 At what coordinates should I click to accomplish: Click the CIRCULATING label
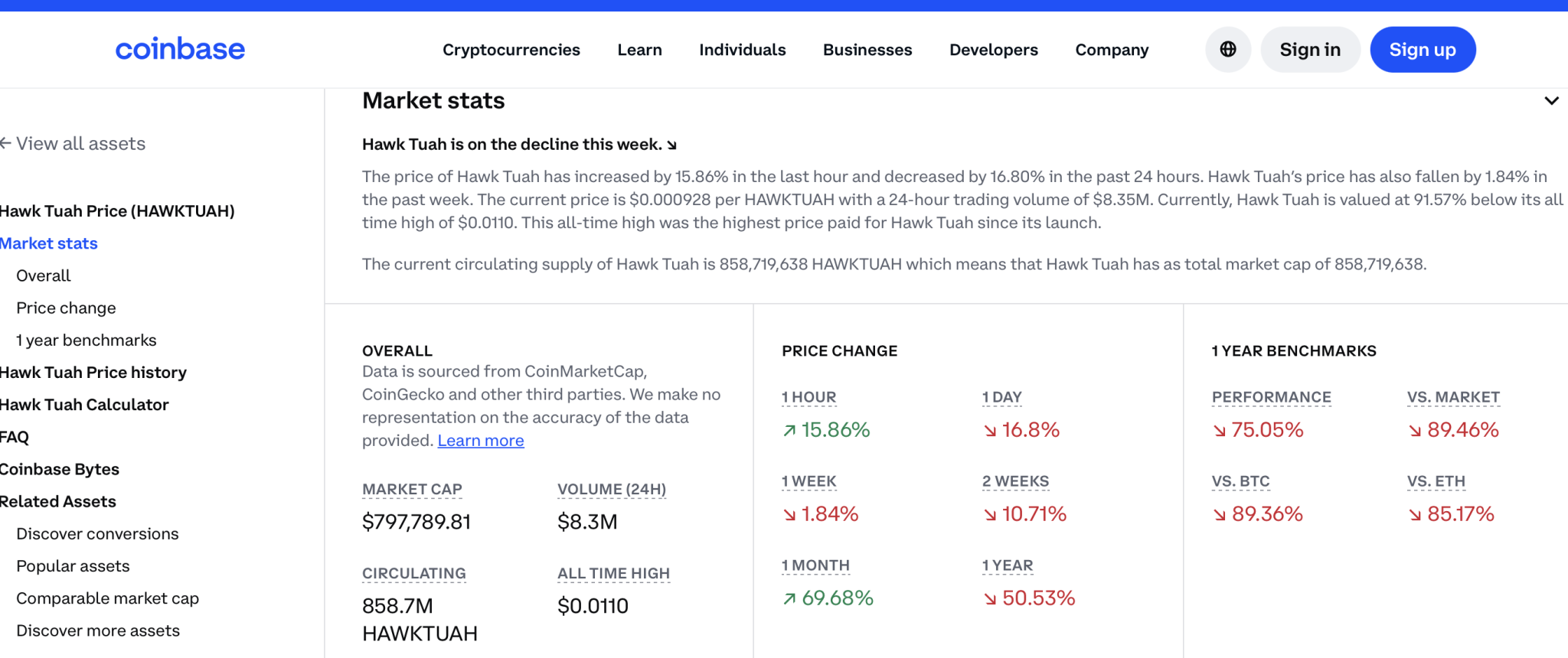414,573
